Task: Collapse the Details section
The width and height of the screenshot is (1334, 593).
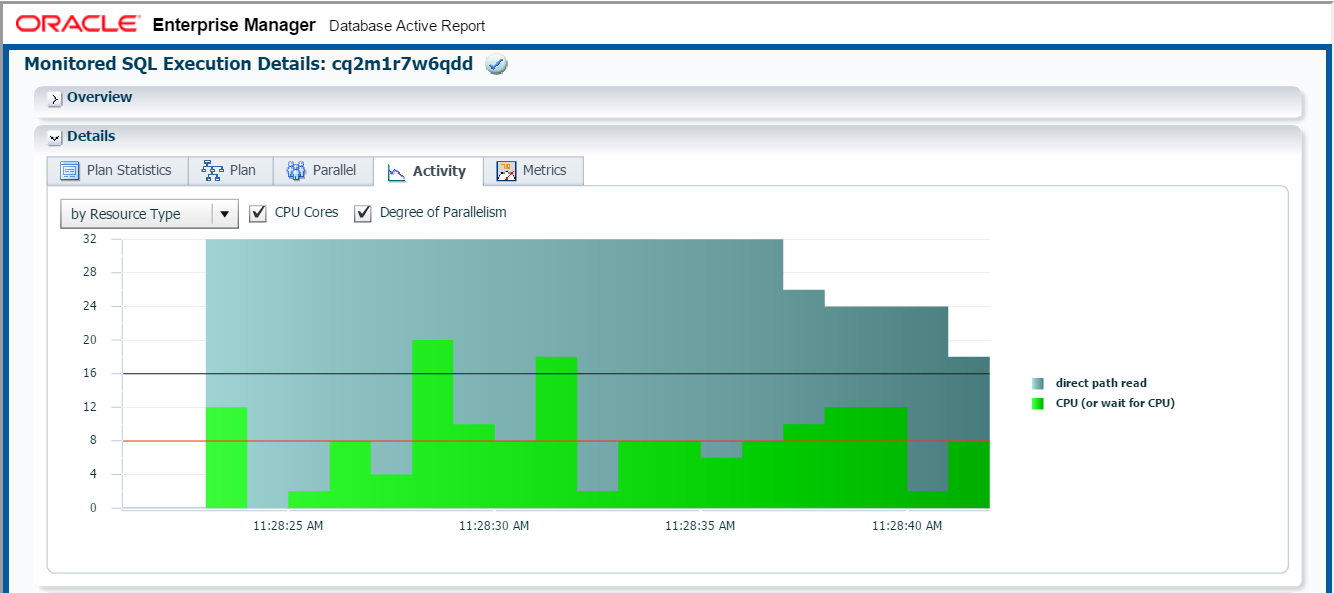Action: tap(56, 138)
